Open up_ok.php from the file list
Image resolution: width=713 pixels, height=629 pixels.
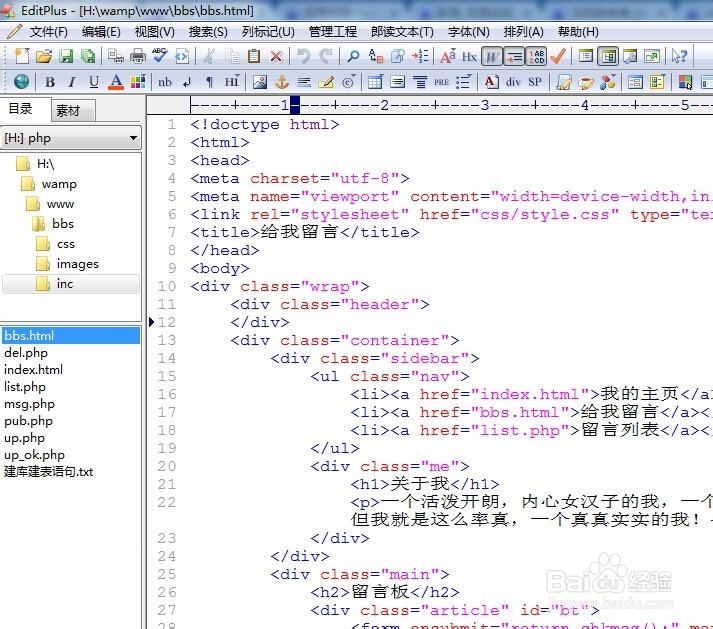34,455
